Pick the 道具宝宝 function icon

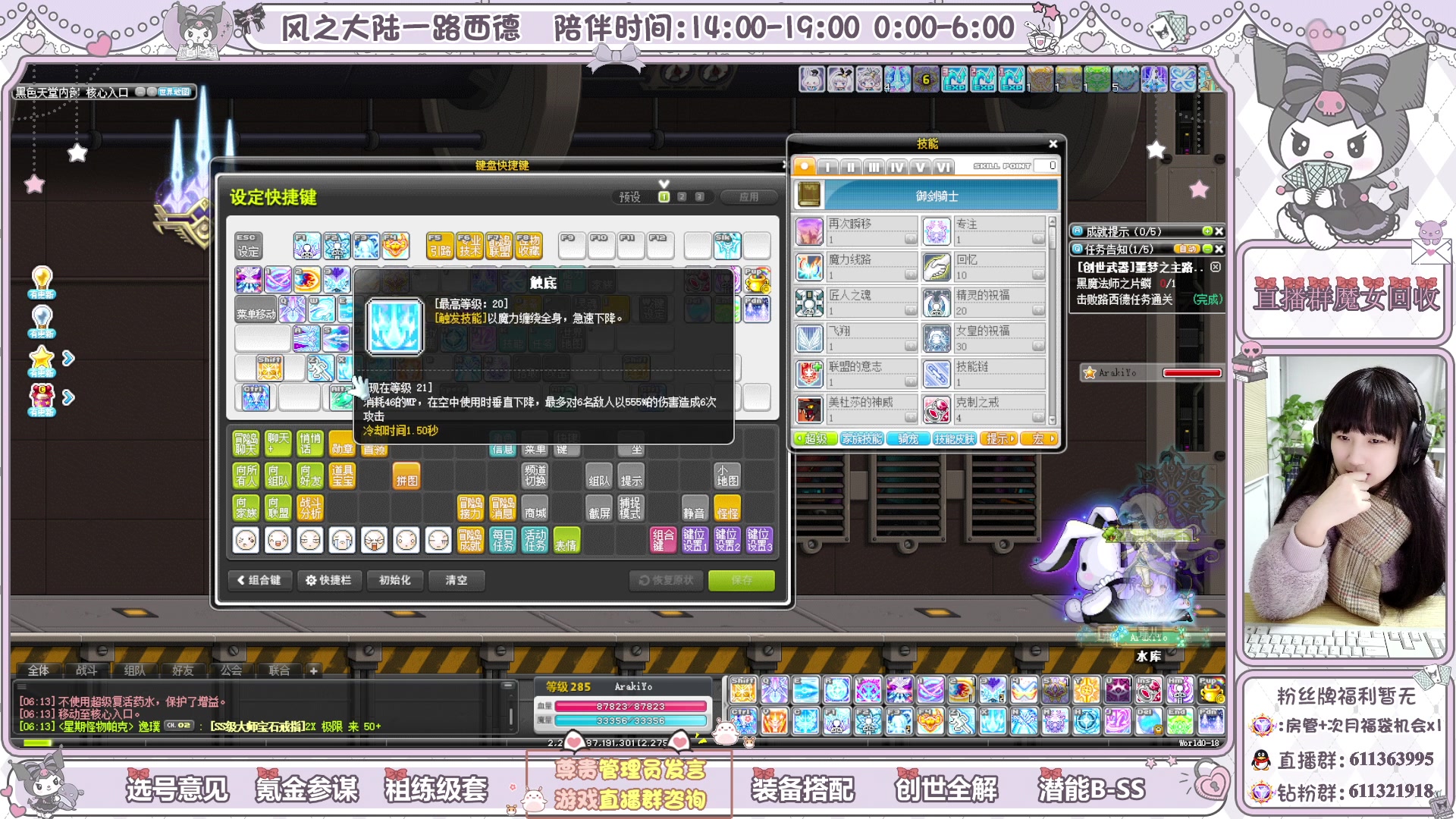pos(342,476)
